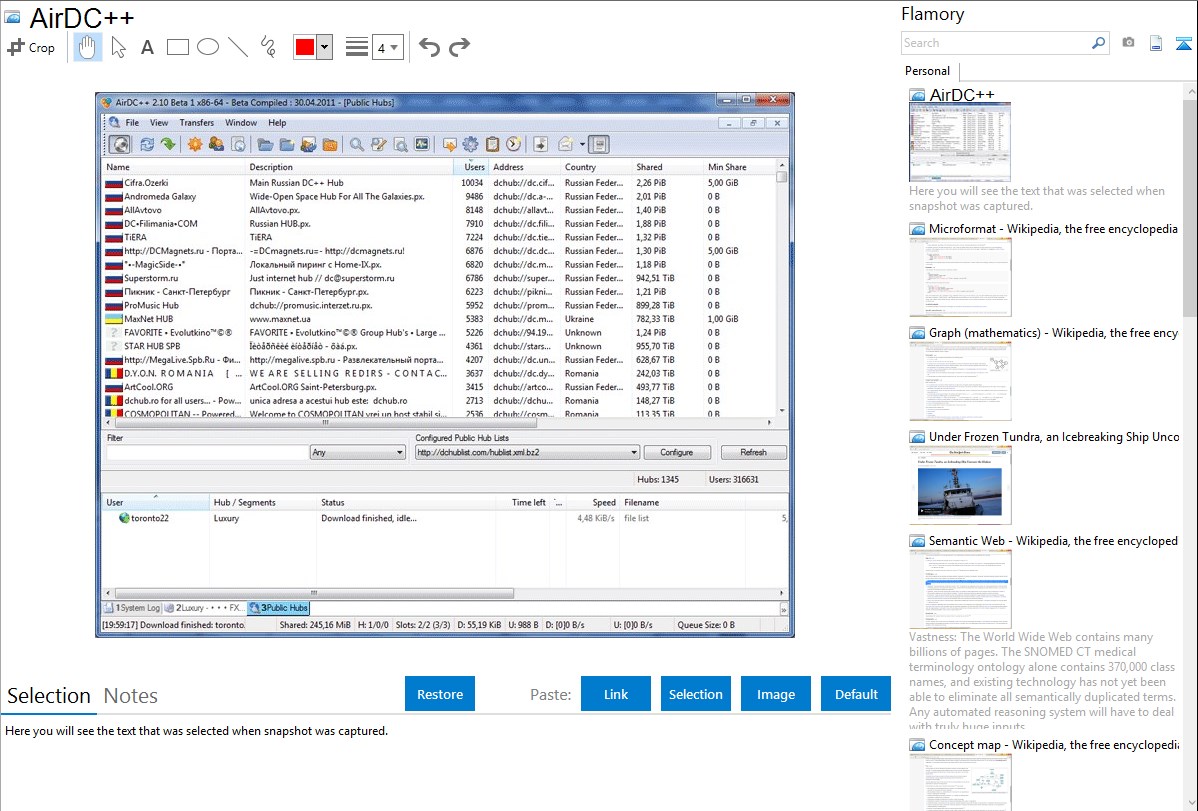This screenshot has height=811, width=1198.
Task: Redo the last annotation
Action: 459,47
